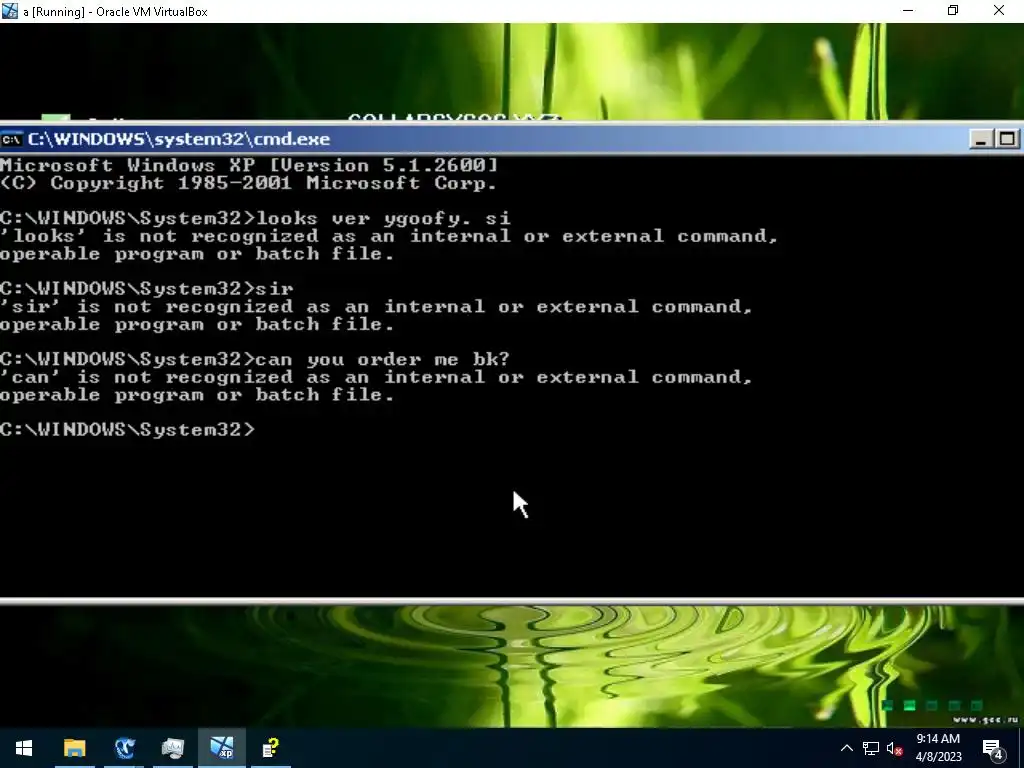Click the 'looks ver ygoofy. si' command line

point(255,218)
